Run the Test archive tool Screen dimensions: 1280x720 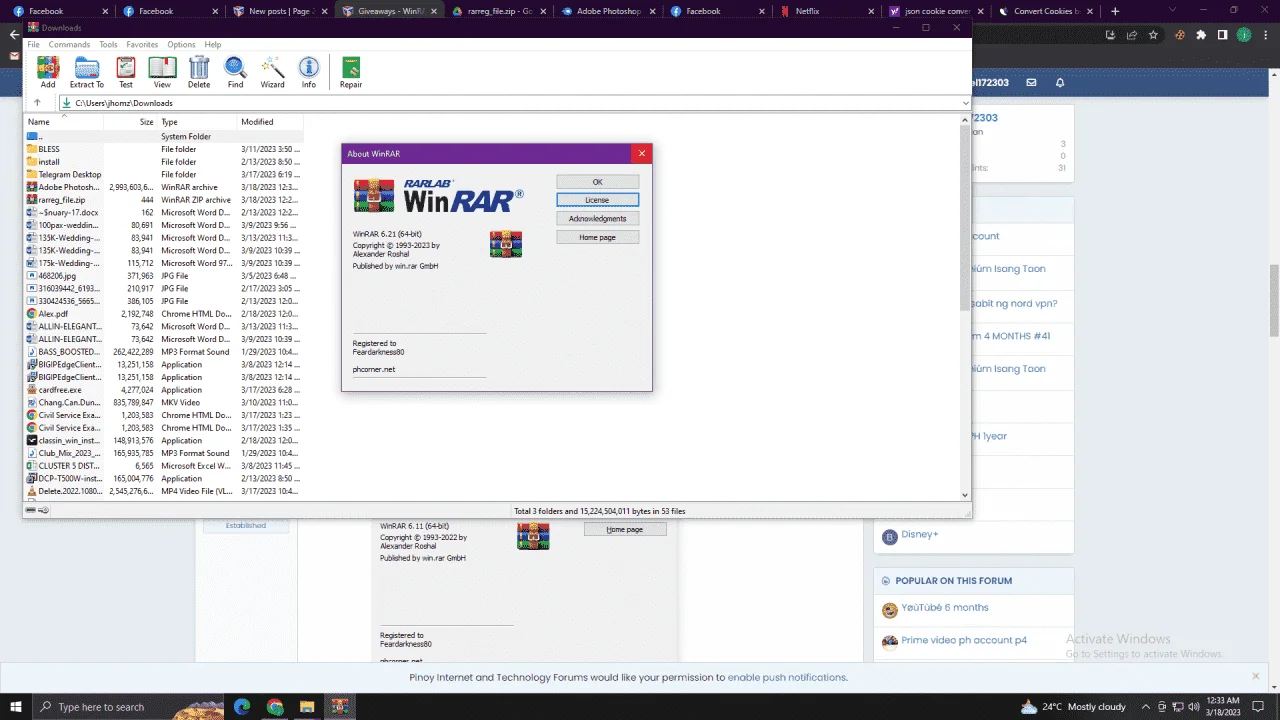(126, 72)
